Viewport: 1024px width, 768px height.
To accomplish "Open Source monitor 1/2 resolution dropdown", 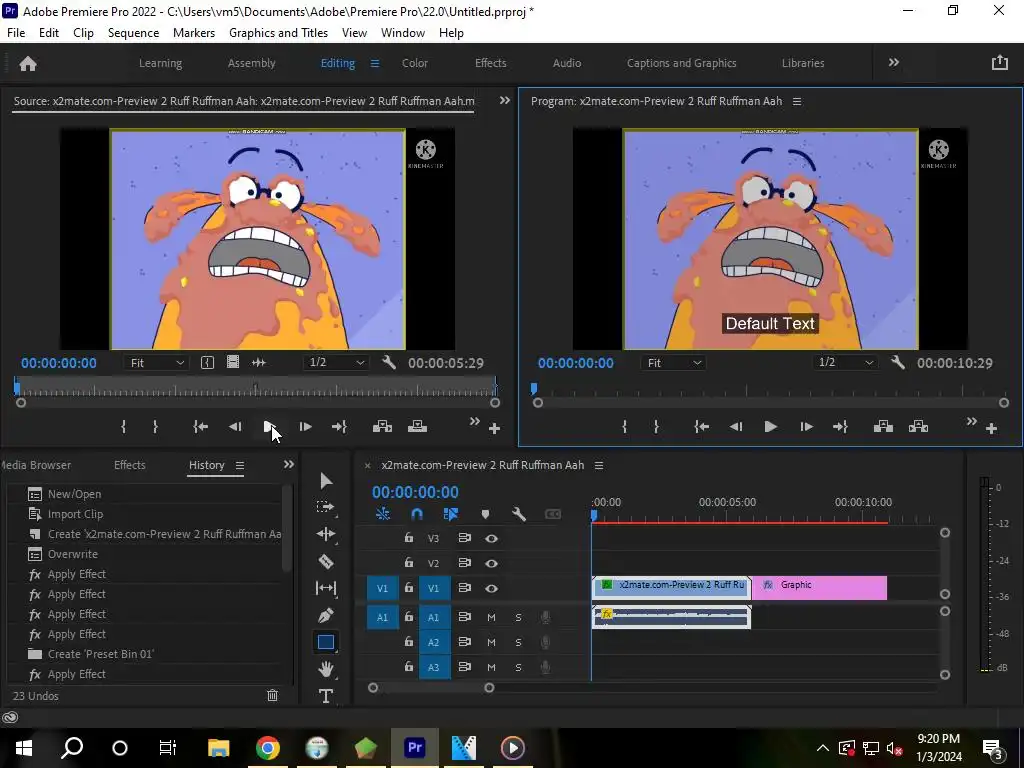I will pos(336,362).
